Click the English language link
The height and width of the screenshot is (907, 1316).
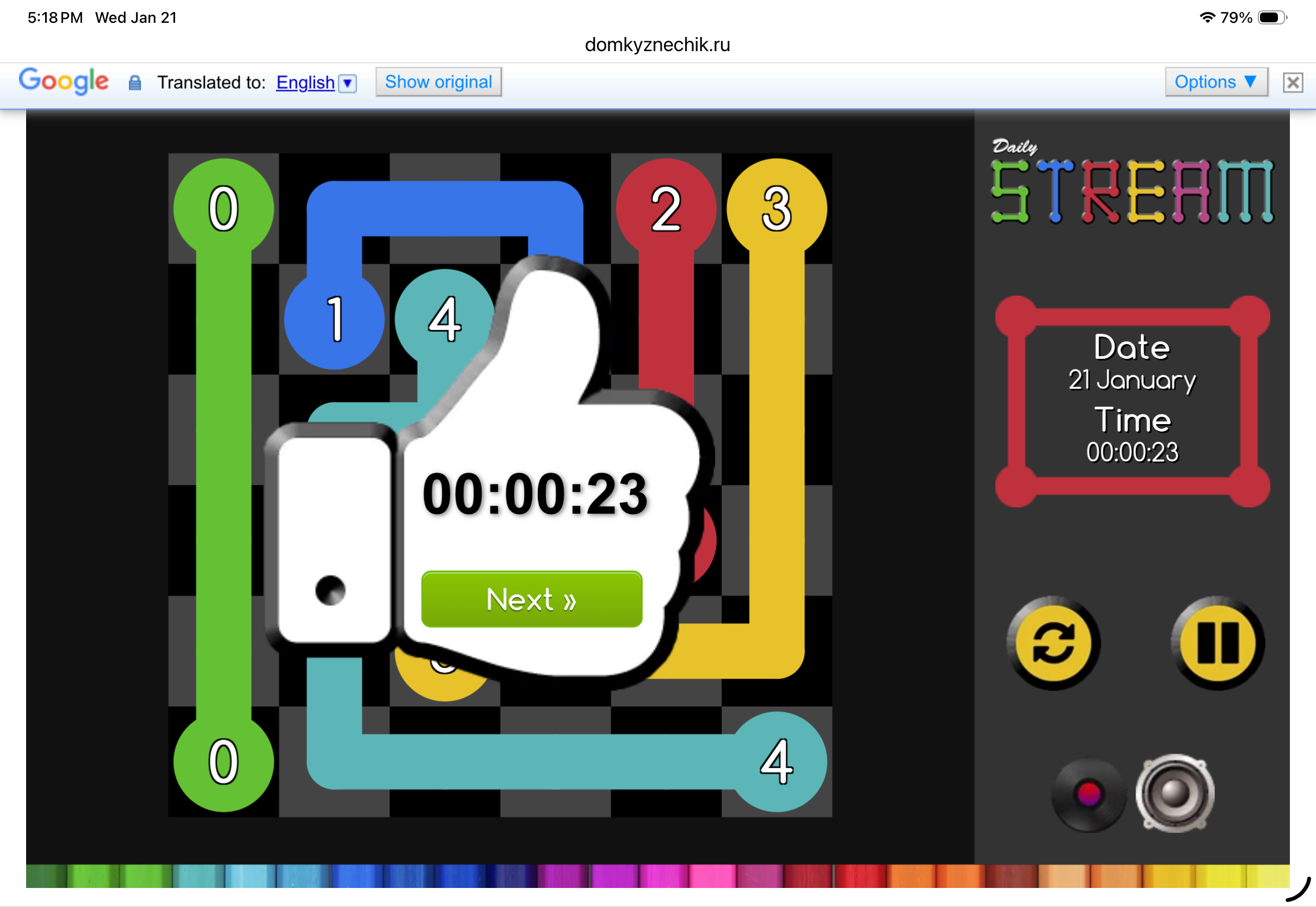[305, 83]
